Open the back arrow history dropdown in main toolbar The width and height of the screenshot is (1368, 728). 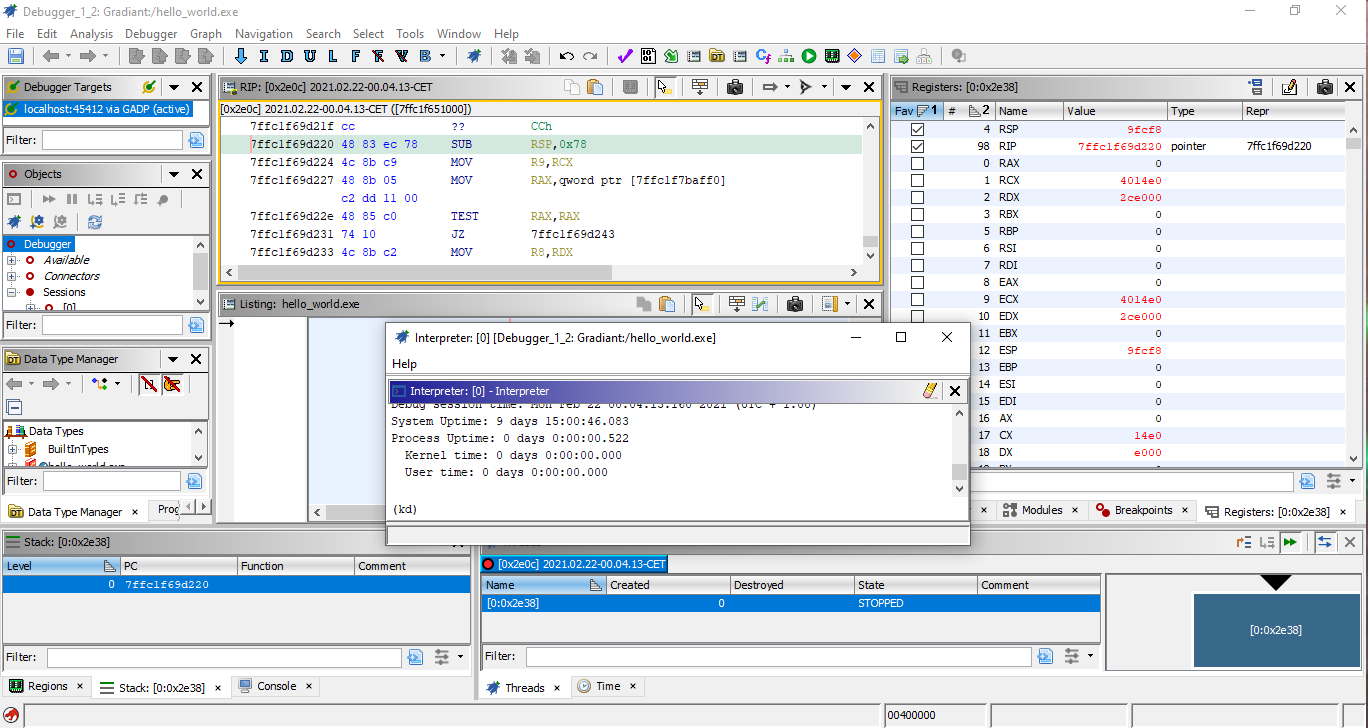(x=69, y=56)
